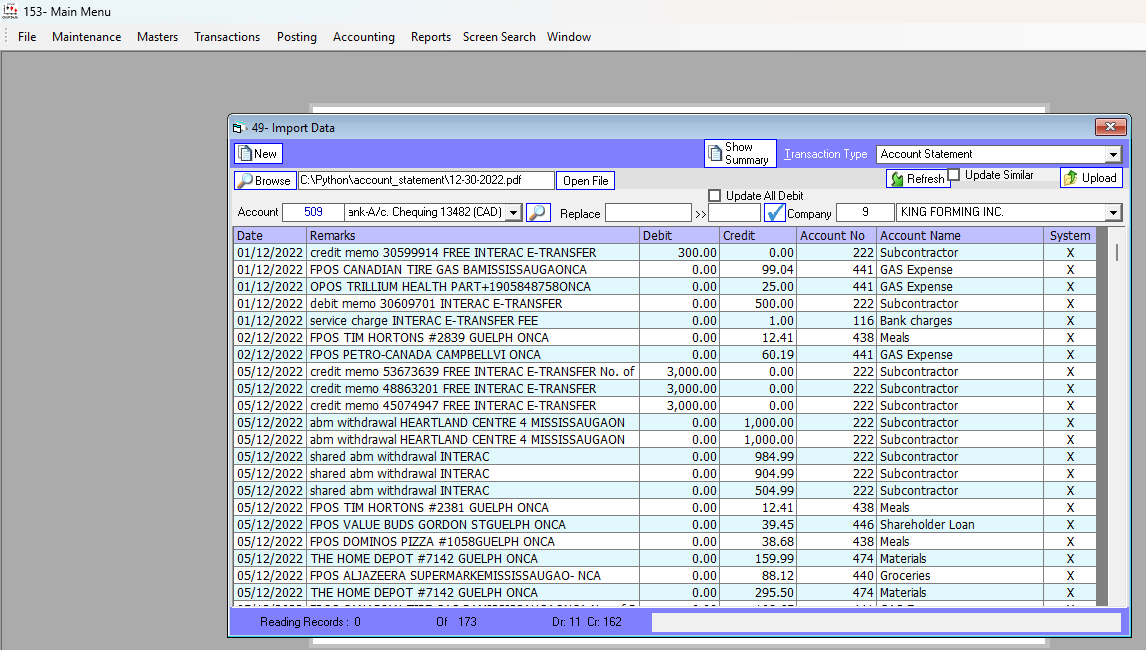Expand the Company name dropdown
This screenshot has width=1146, height=650.
tap(1113, 213)
